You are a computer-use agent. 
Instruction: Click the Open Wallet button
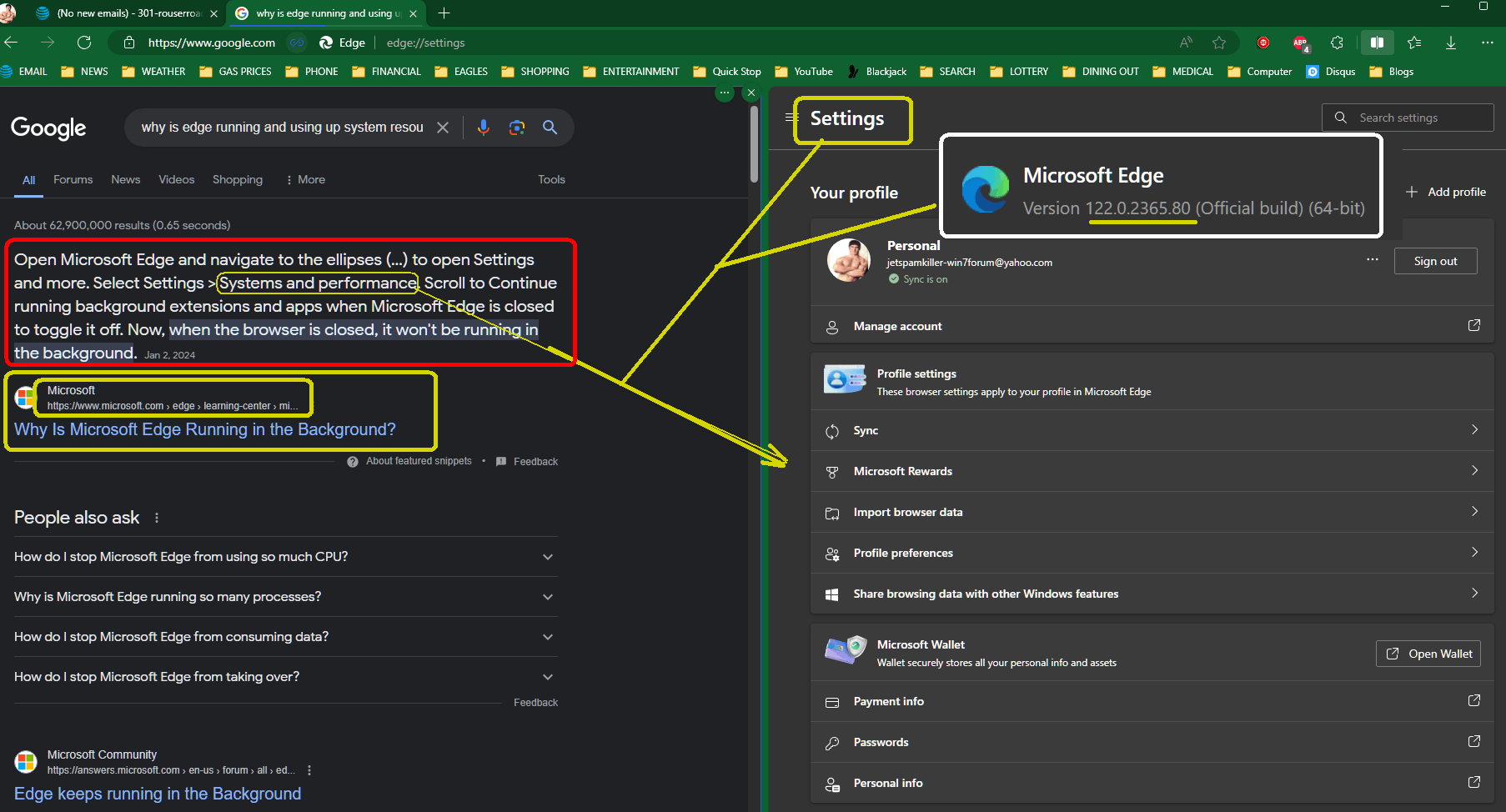[1428, 654]
